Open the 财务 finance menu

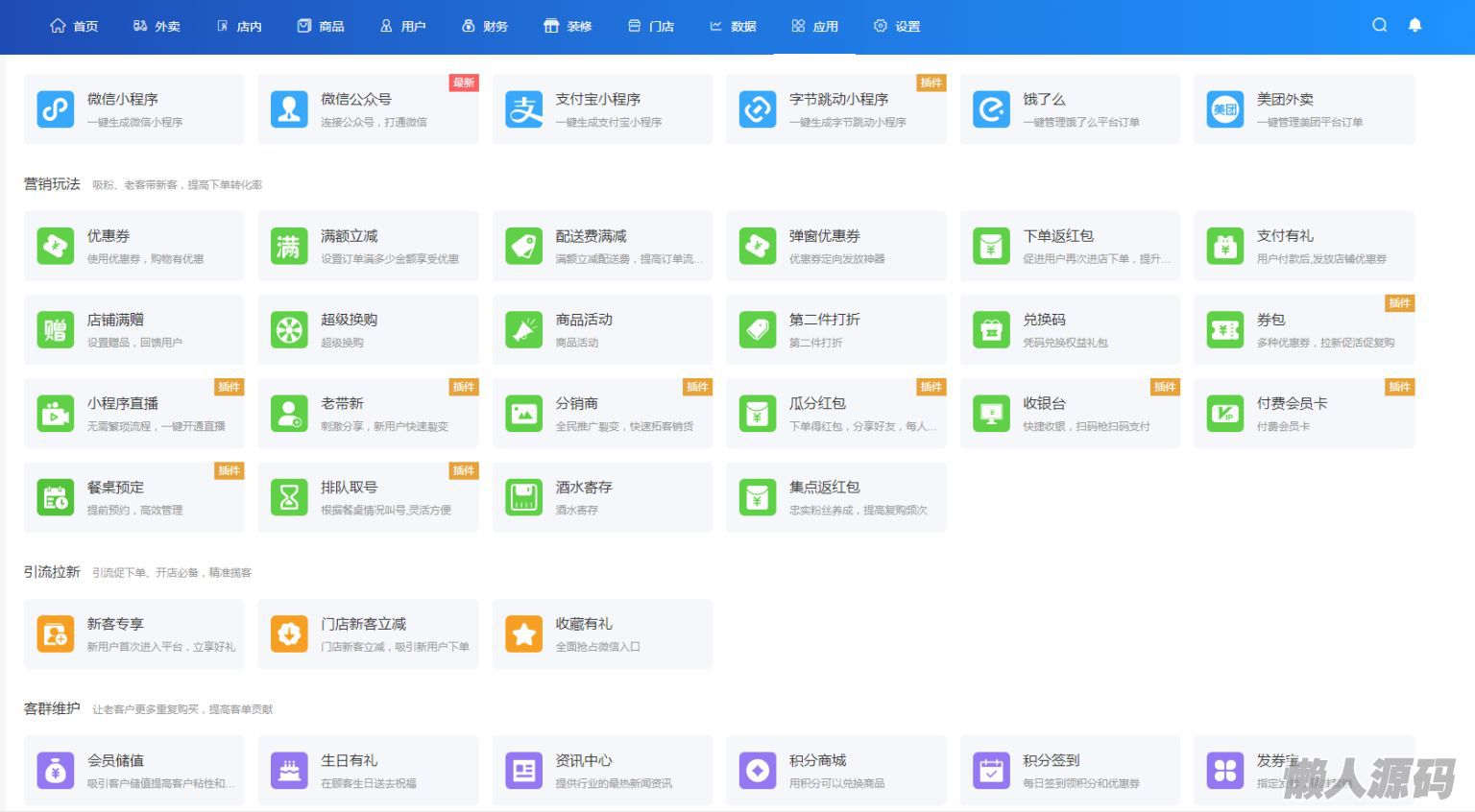(485, 26)
